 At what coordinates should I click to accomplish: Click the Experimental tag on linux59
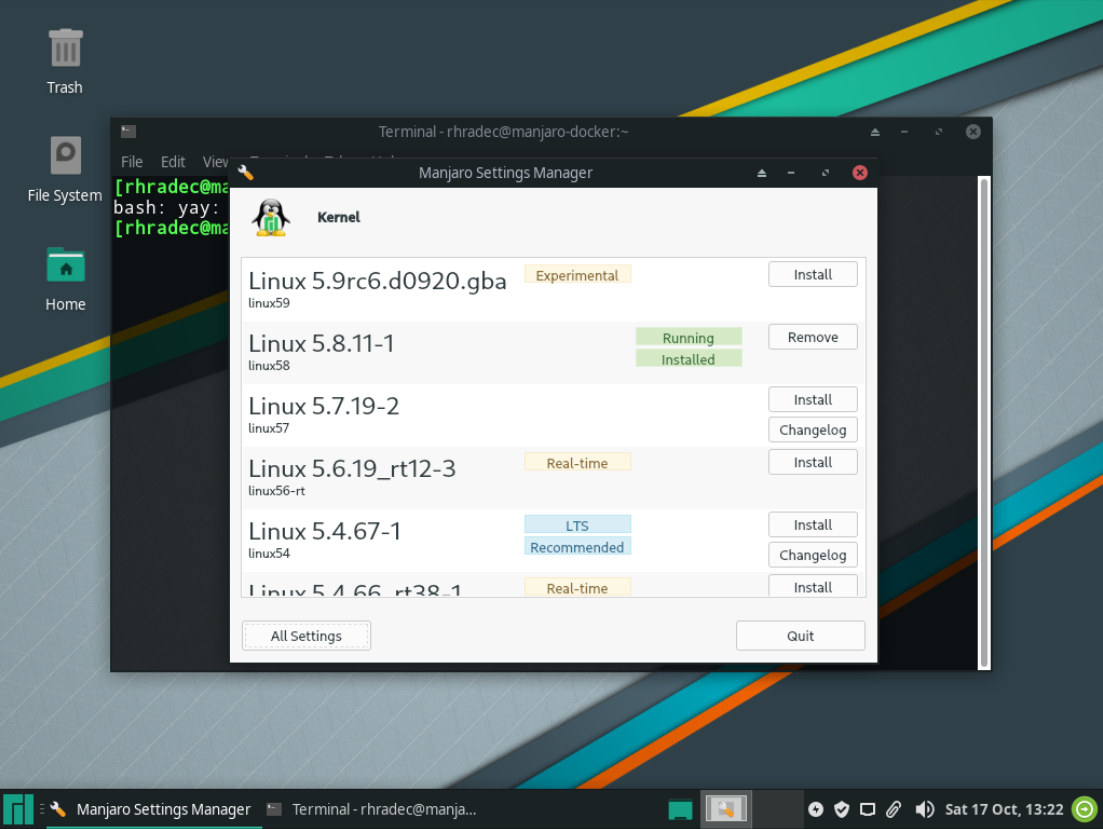pos(577,275)
